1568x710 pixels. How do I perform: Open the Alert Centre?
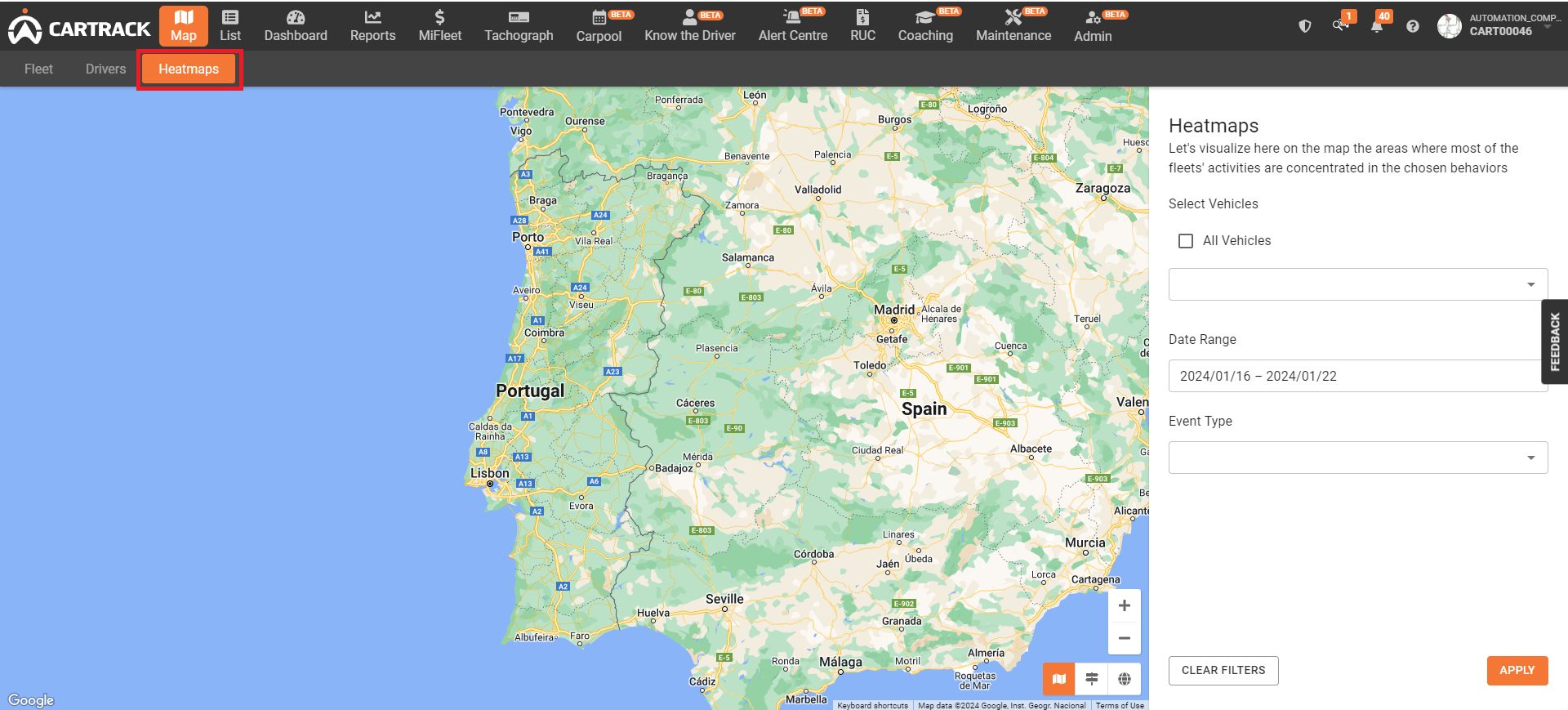(x=792, y=26)
